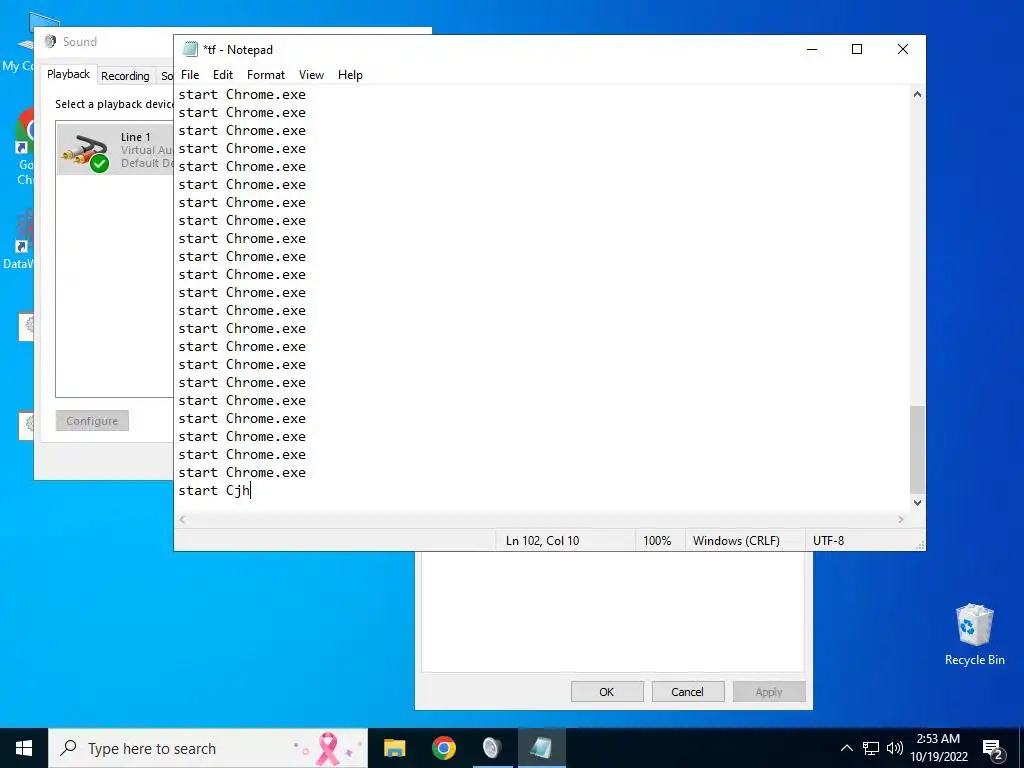Select the Google Chrome desktop shortcut
Screen dimensions: 1024x768
(25, 147)
